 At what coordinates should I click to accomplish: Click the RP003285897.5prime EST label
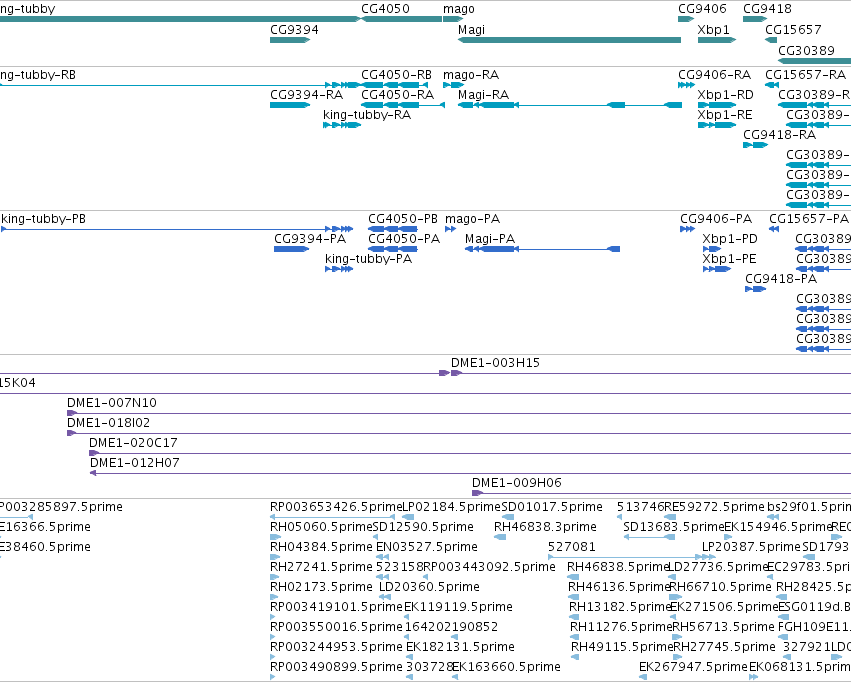[61, 507]
